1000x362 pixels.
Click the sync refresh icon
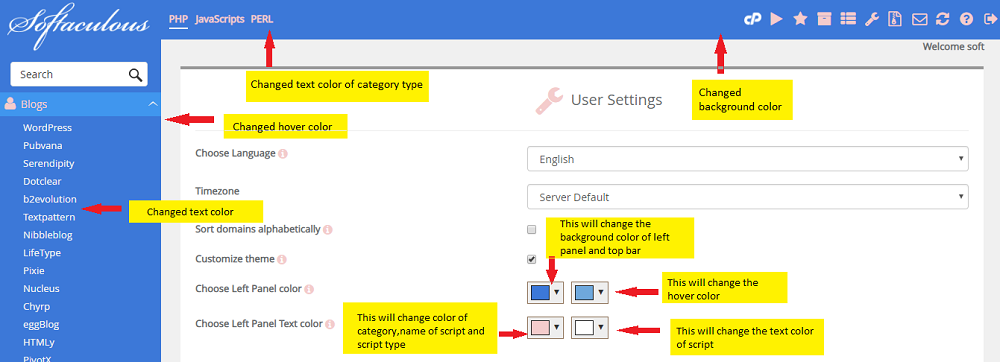[943, 19]
